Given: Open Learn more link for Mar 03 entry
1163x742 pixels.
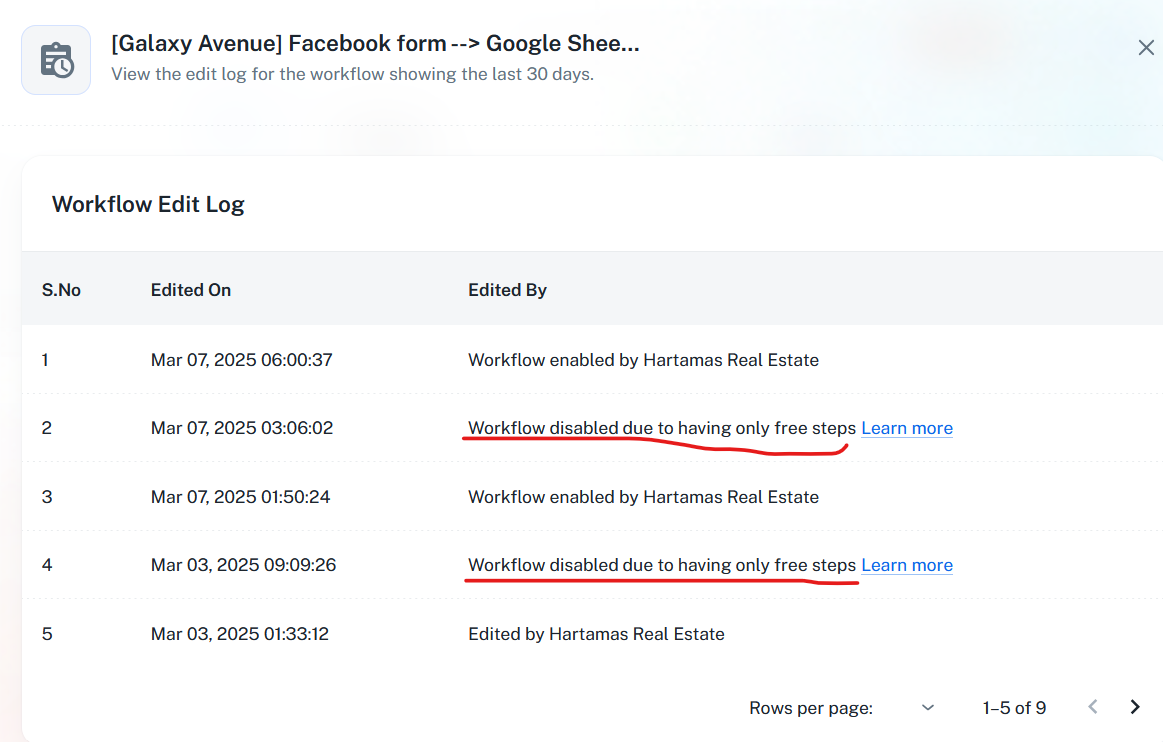Looking at the screenshot, I should pos(906,565).
